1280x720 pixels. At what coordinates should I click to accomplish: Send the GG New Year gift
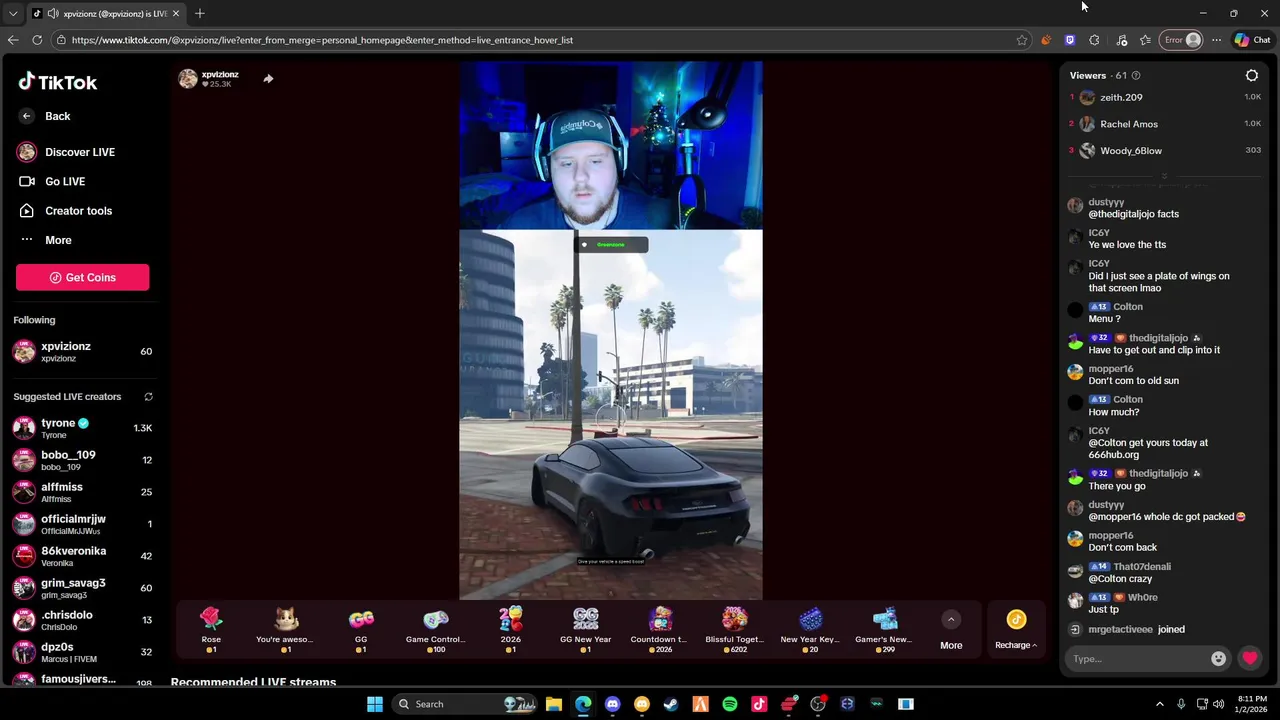[x=586, y=629]
